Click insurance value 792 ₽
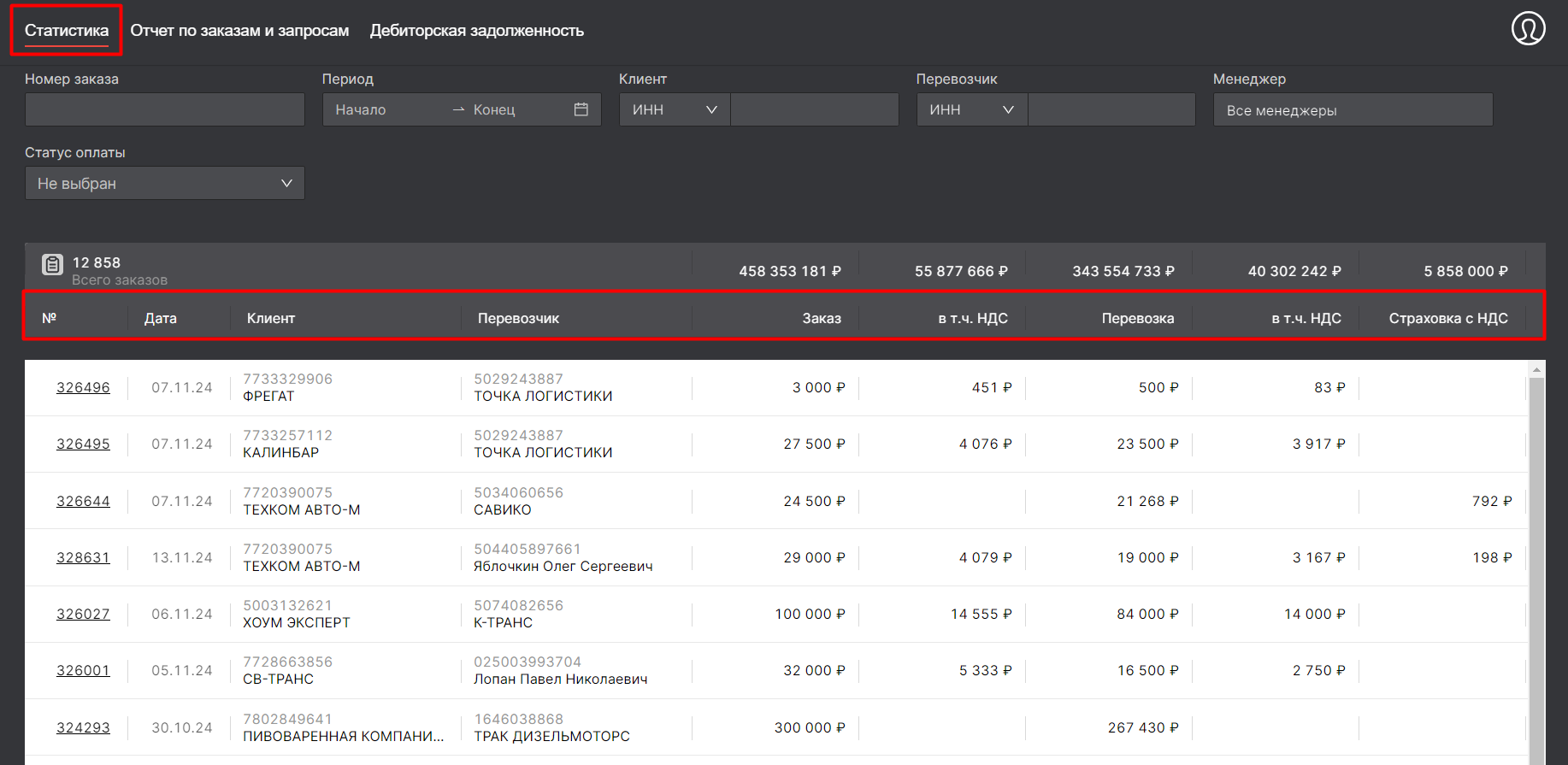Screen dimensions: 1568x765 coord(1492,501)
